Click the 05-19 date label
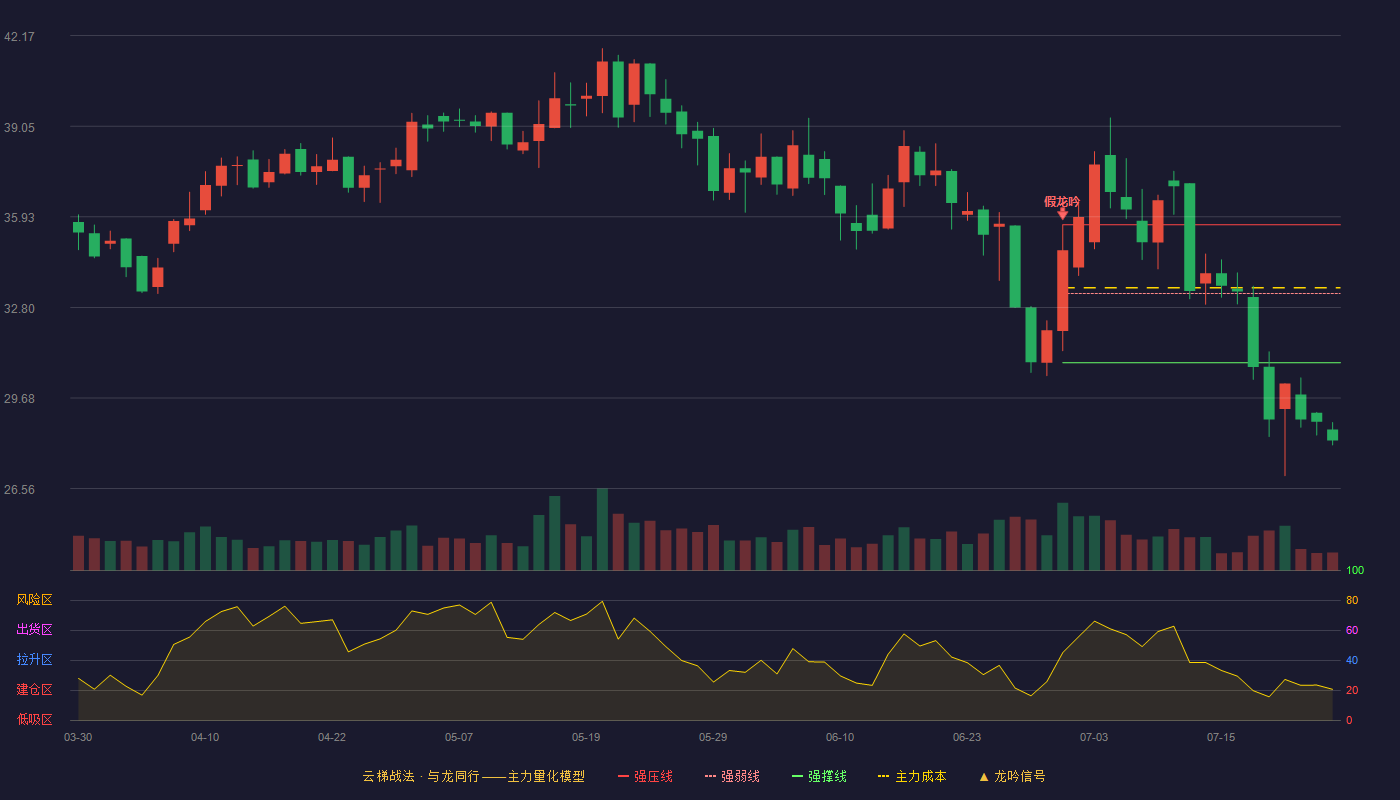 click(x=586, y=737)
